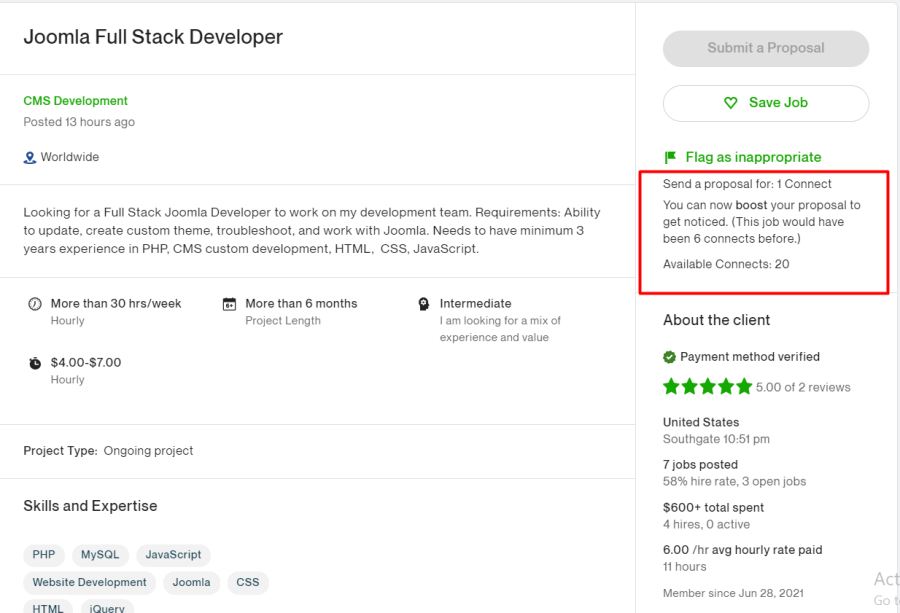The image size is (900, 613).
Task: Open the MySQL skill tag
Action: tap(100, 554)
